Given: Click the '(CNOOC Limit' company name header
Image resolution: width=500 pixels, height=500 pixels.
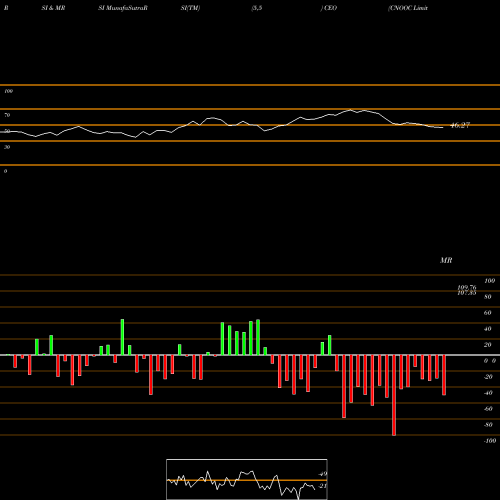Looking at the screenshot, I should (x=408, y=8).
